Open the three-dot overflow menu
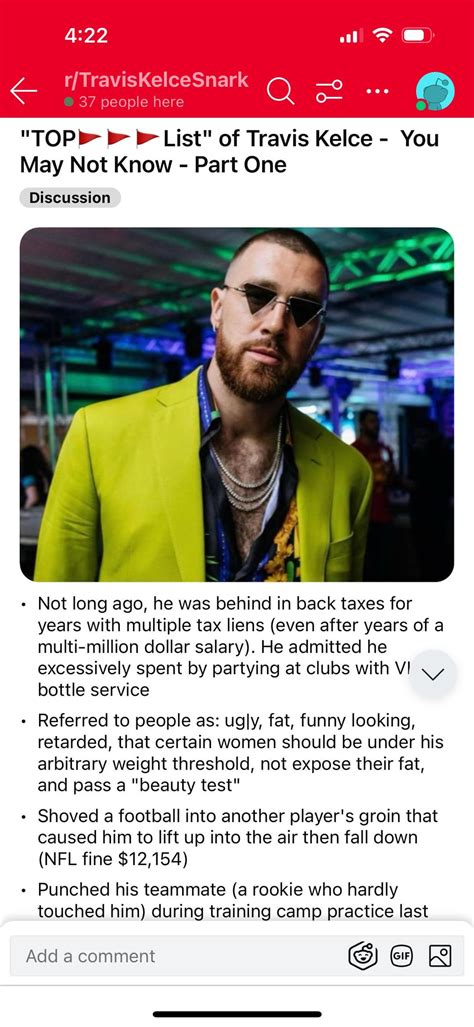 (378, 91)
